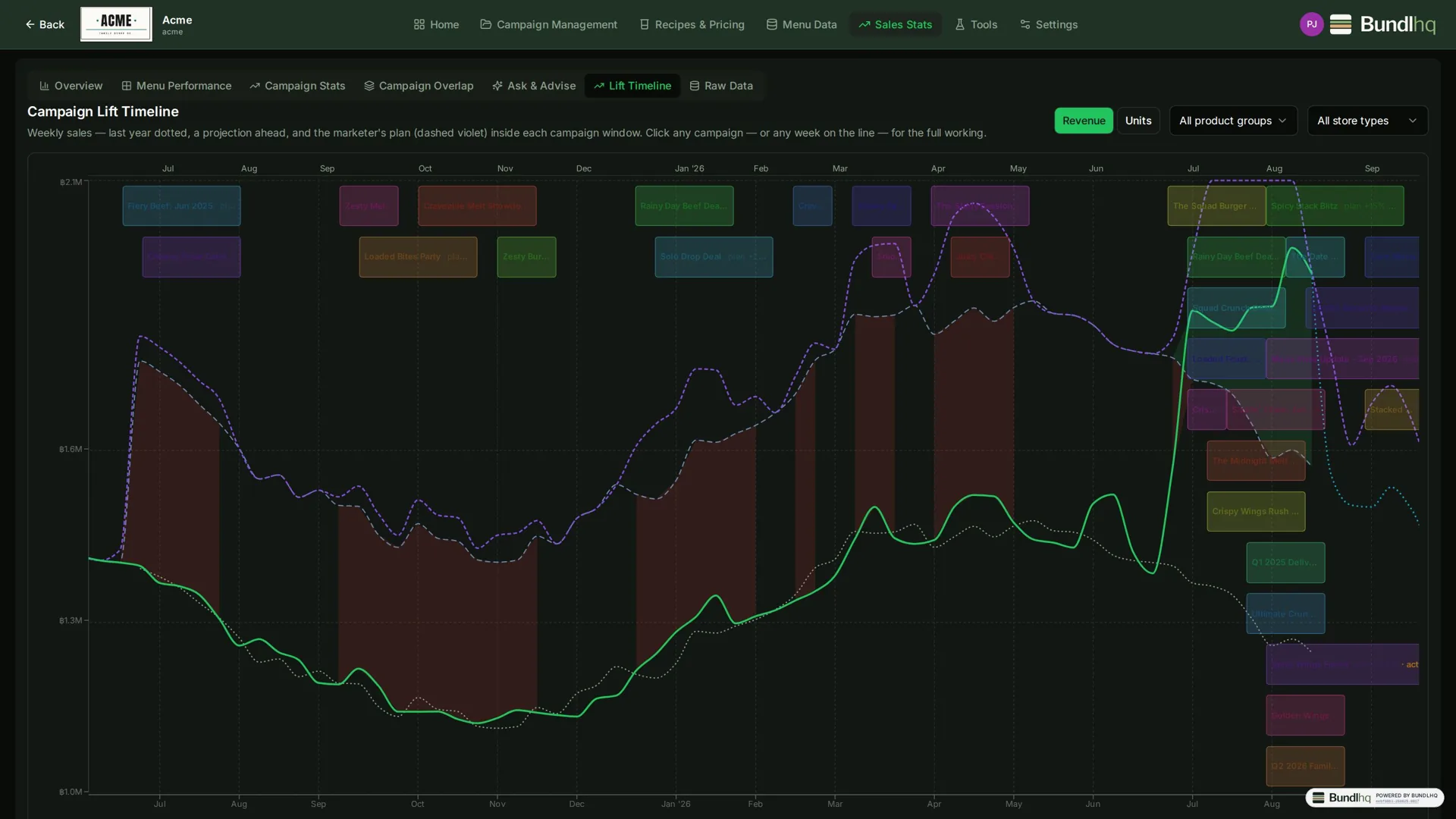1456x819 pixels.
Task: Select the Golden Wings campaign bar
Action: (1305, 715)
